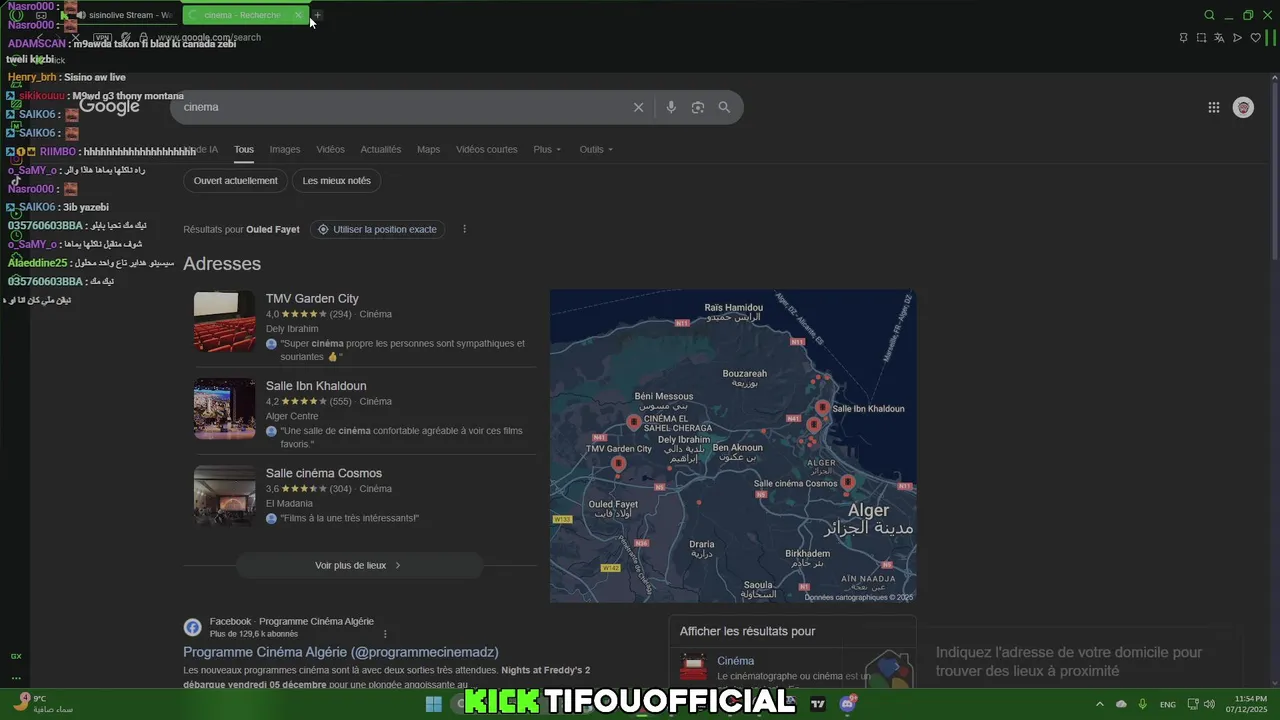Click the www.google.com/search address bar
The height and width of the screenshot is (720, 1280).
pyautogui.click(x=209, y=38)
